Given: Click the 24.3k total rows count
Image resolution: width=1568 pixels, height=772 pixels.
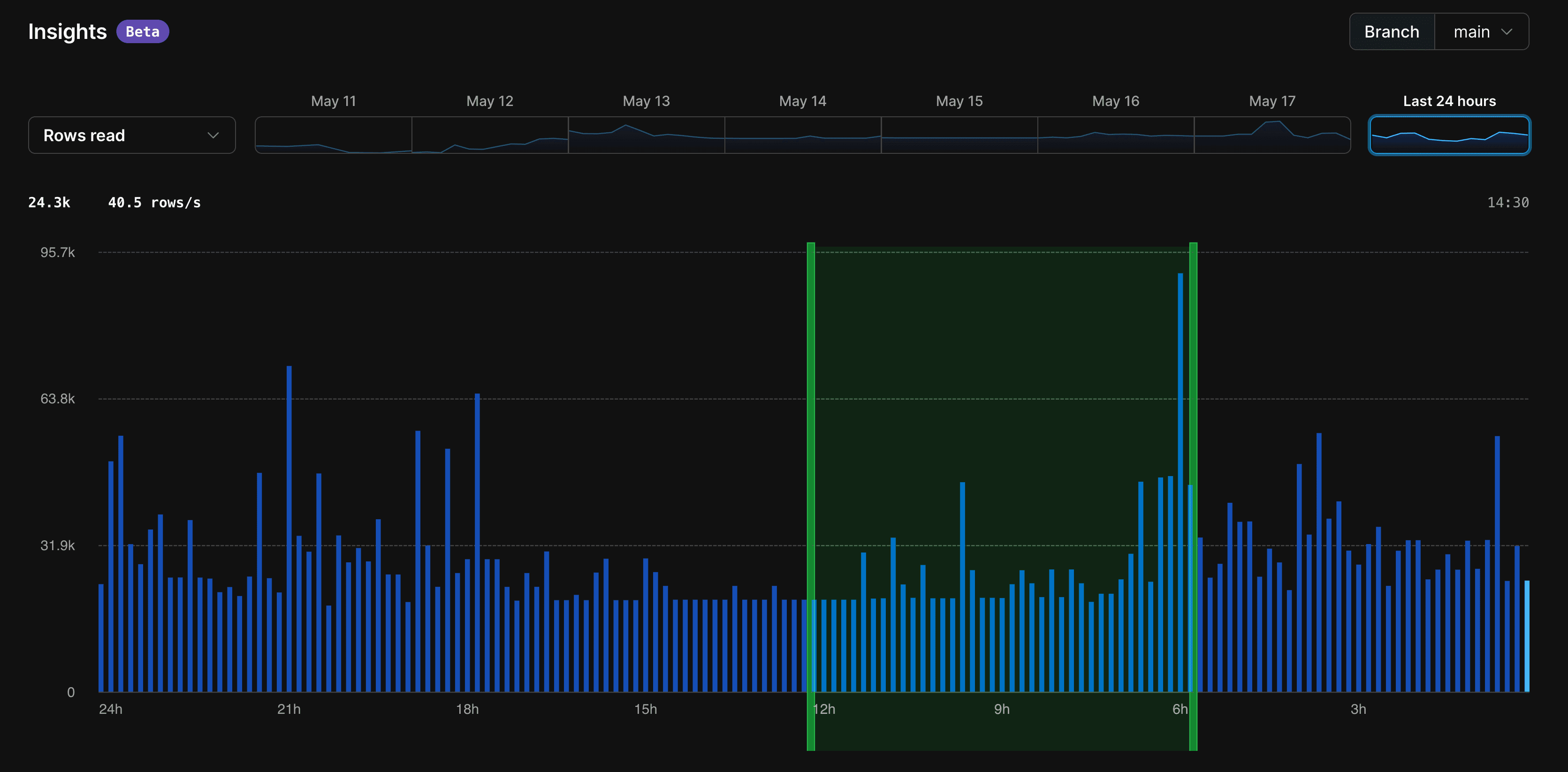Looking at the screenshot, I should click(x=48, y=201).
